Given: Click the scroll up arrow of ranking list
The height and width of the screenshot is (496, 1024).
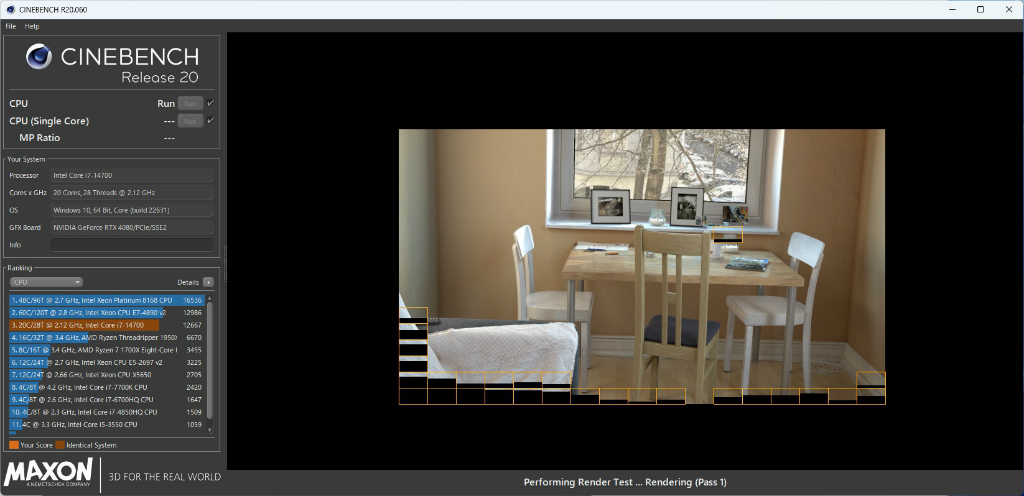Looking at the screenshot, I should pyautogui.click(x=210, y=298).
